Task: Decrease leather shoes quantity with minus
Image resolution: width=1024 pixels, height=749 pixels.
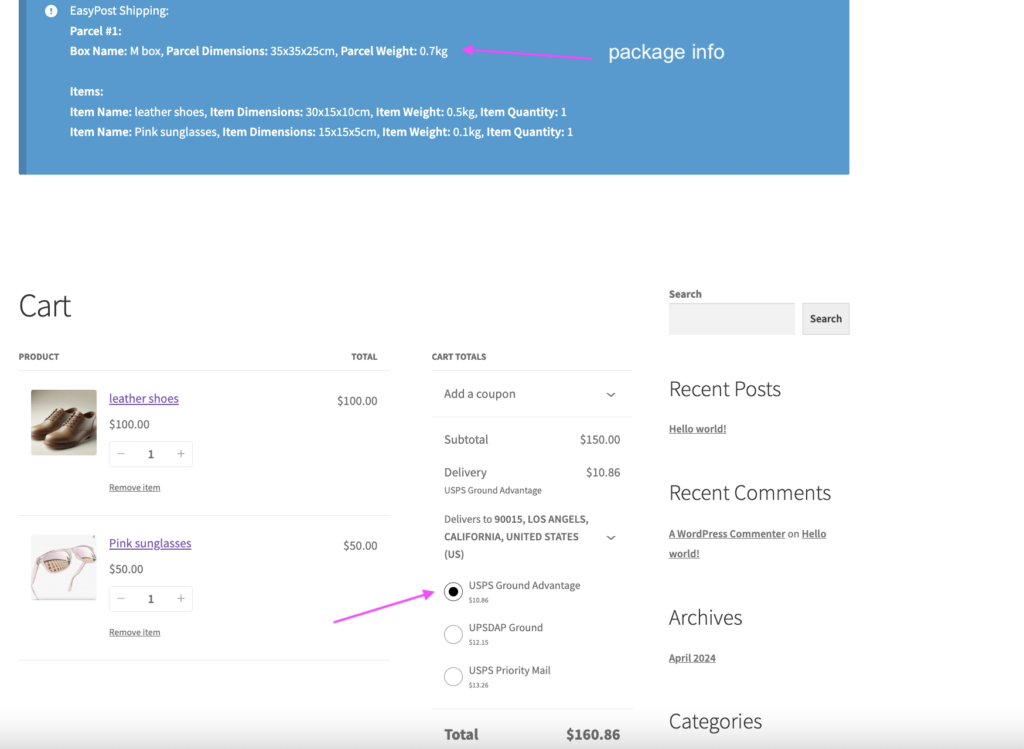Action: pyautogui.click(x=121, y=454)
